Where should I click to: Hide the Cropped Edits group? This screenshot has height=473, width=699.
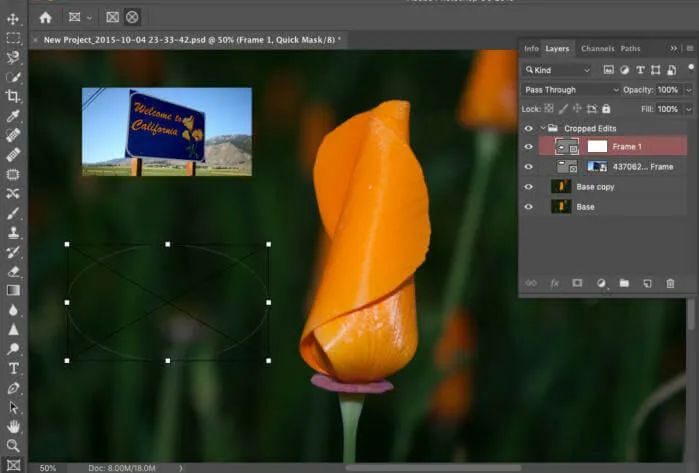pos(529,128)
